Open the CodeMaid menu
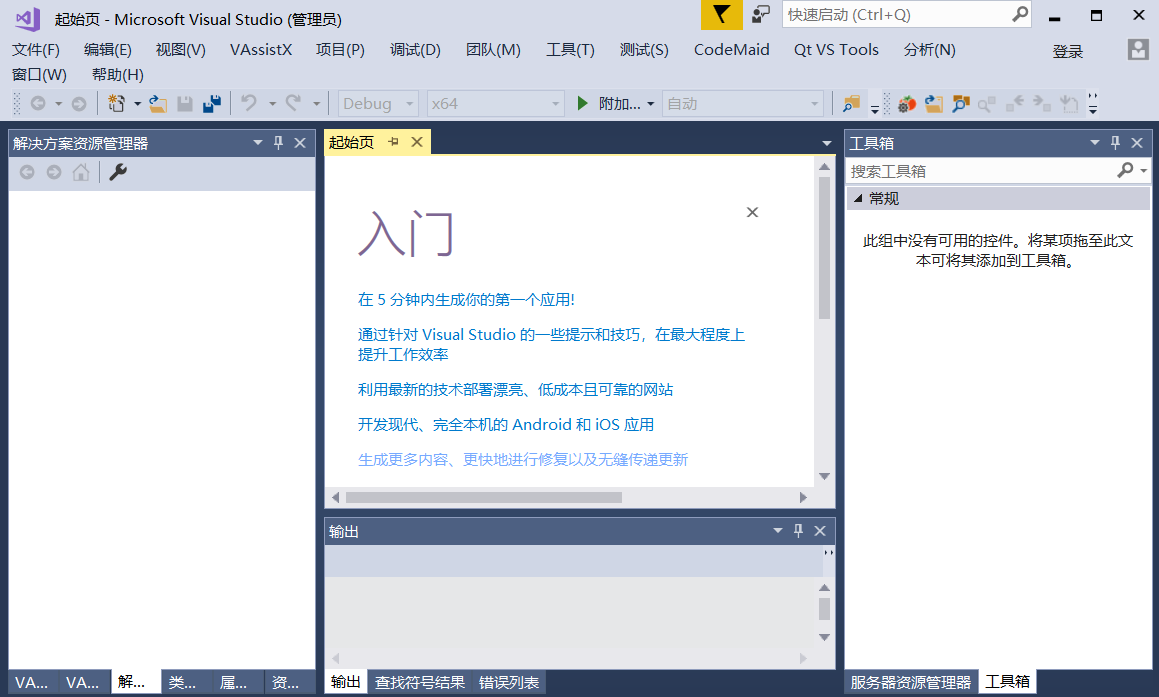 point(732,50)
